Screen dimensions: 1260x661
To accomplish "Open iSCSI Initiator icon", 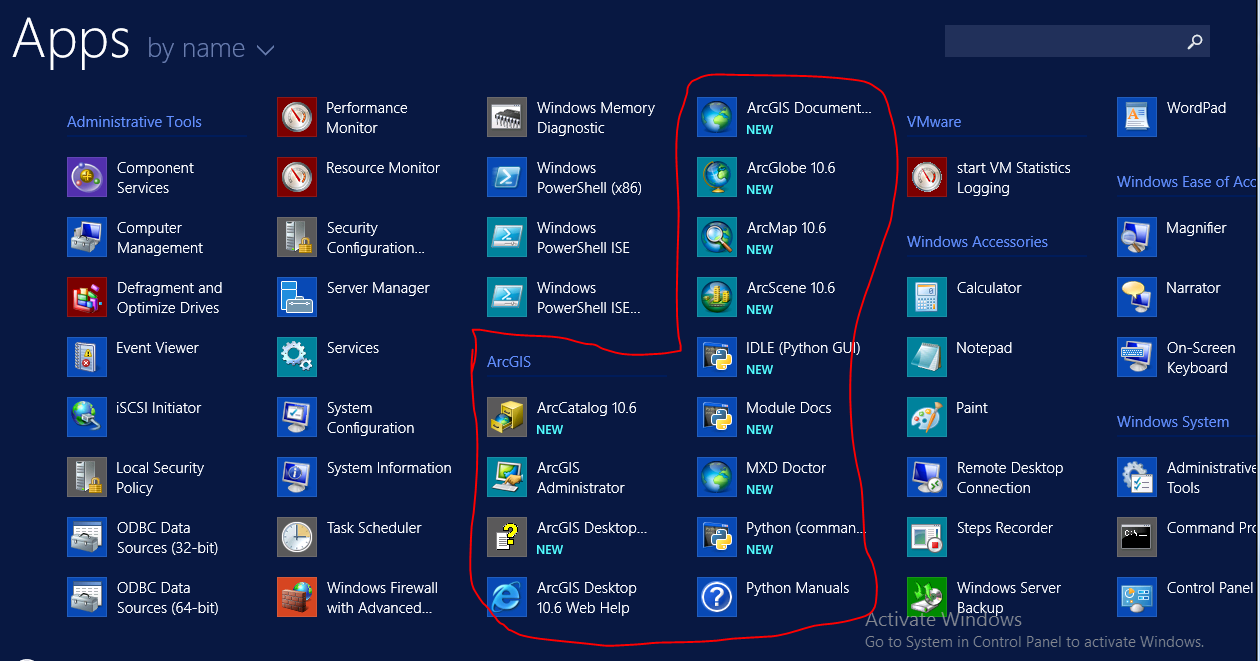I will click(x=87, y=418).
